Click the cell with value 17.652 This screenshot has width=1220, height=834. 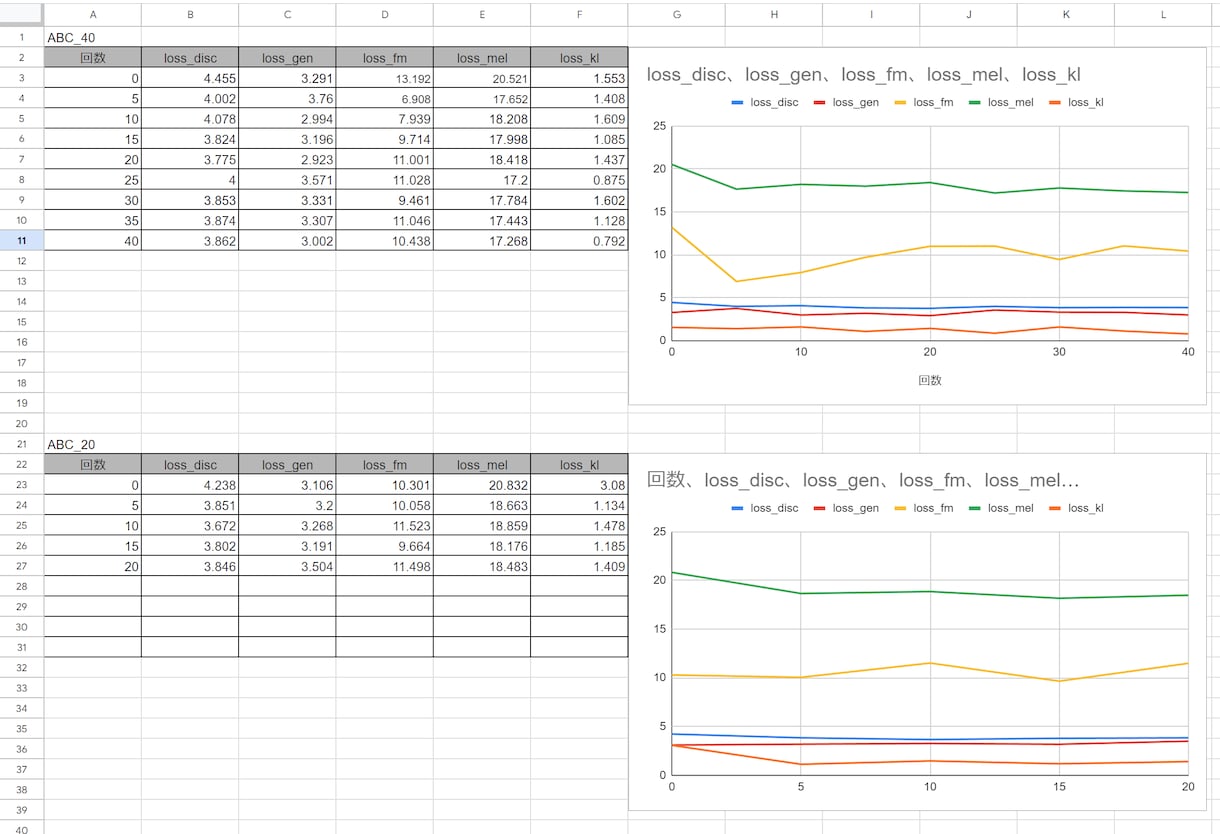(482, 99)
